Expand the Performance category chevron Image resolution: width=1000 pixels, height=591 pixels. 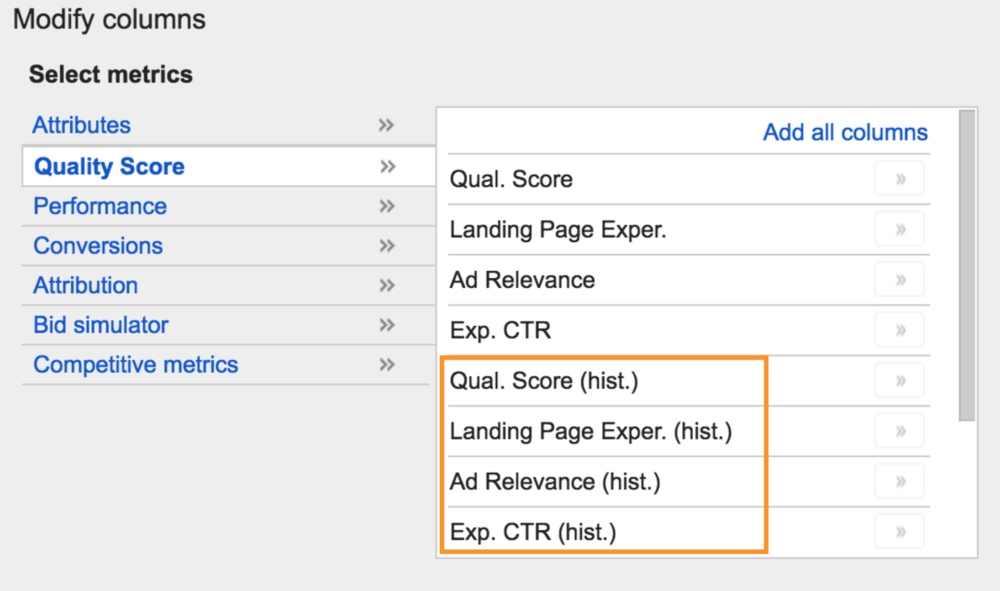tap(387, 206)
